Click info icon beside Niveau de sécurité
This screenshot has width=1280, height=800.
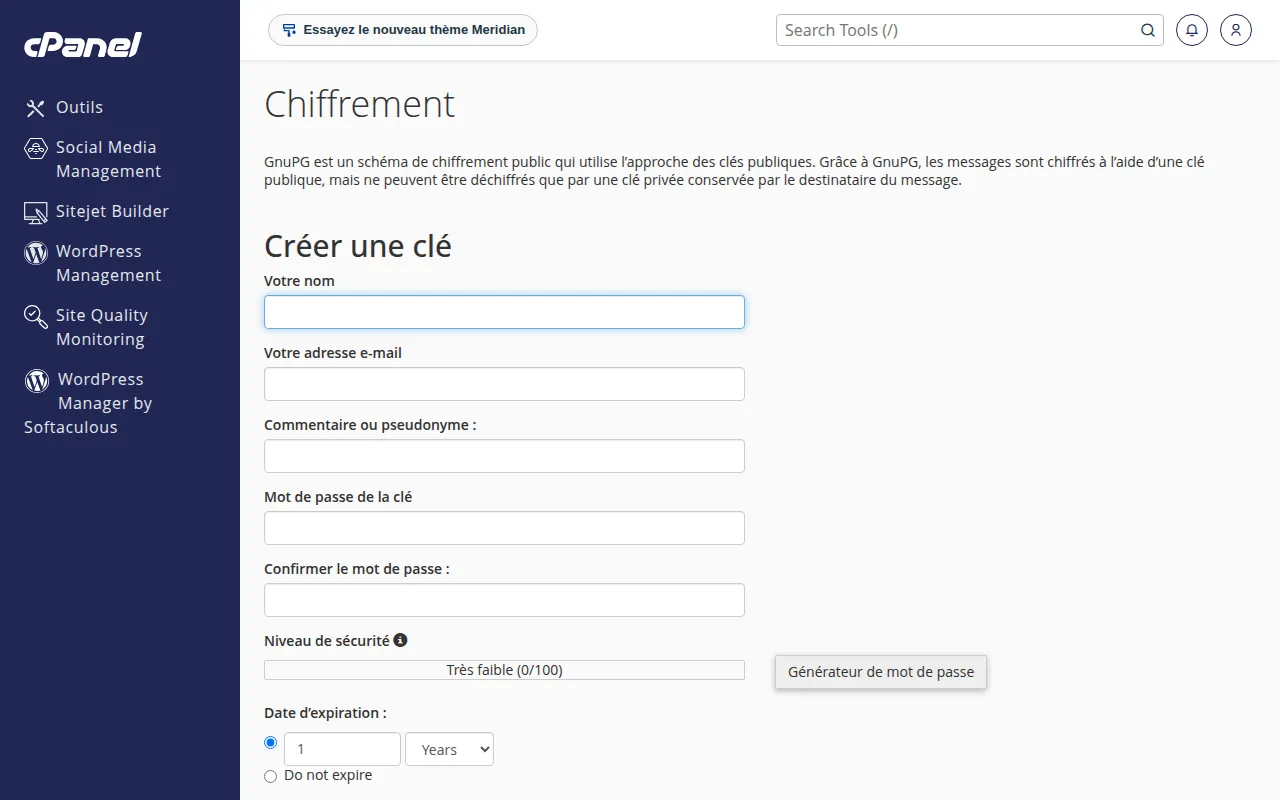[400, 640]
